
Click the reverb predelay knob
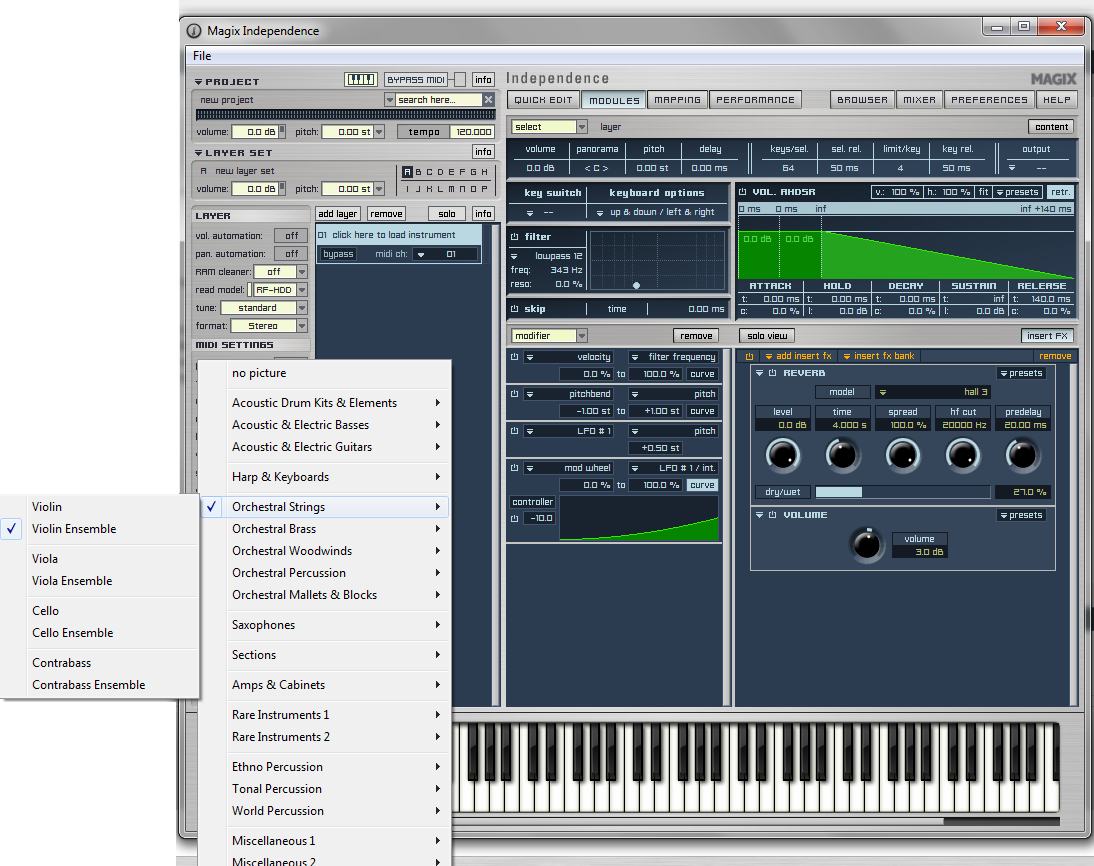[x=1022, y=455]
